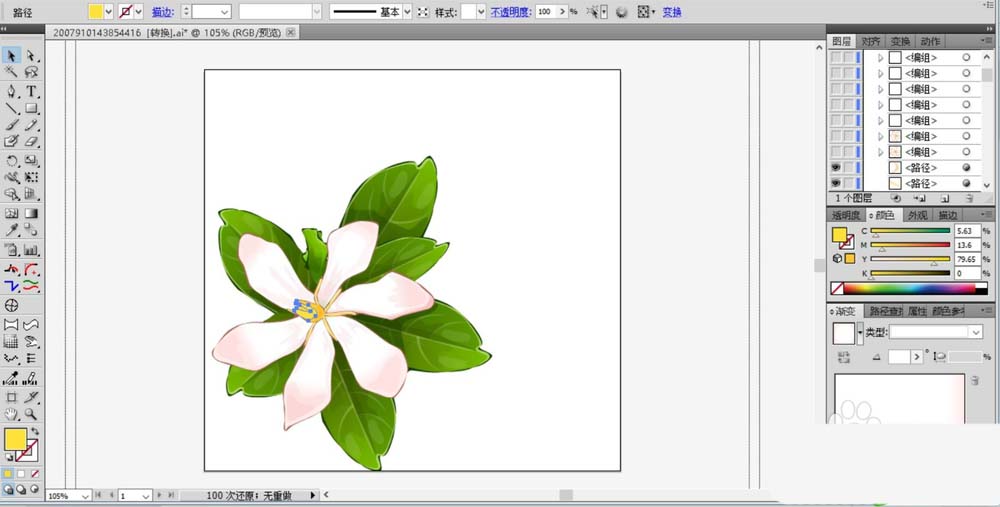Click delete selection trash in Layers panel
The height and width of the screenshot is (507, 1000).
tap(969, 199)
